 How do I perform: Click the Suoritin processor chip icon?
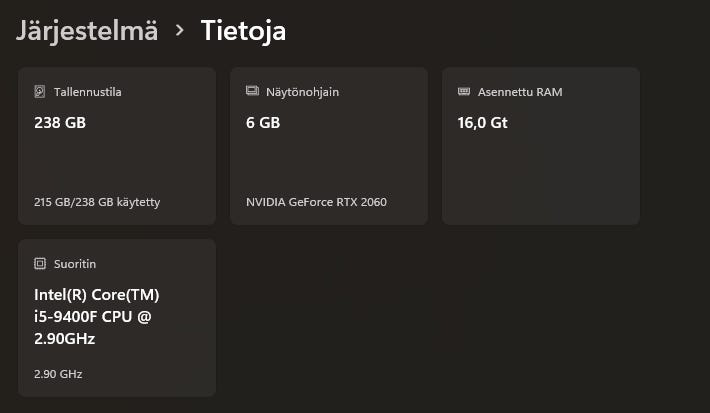(x=40, y=264)
